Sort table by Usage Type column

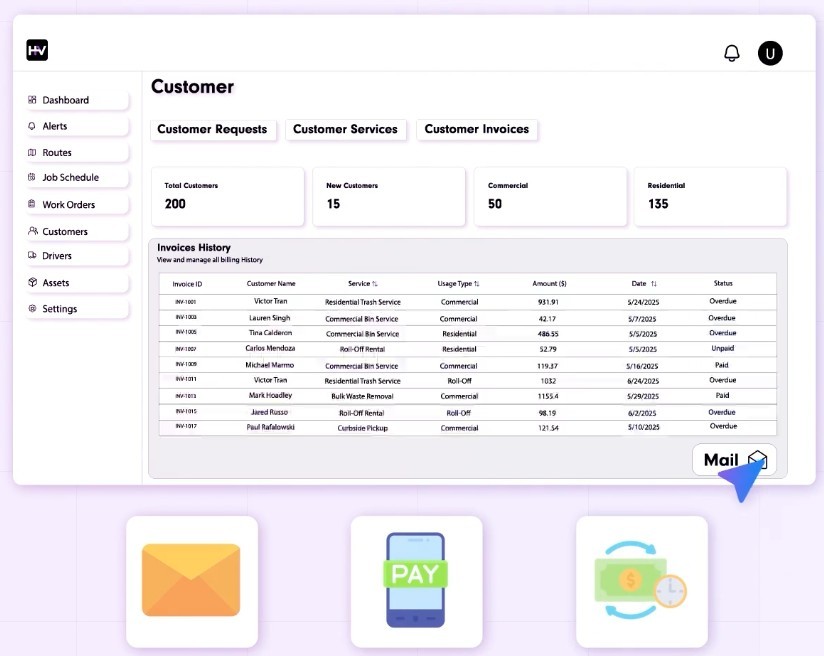pyautogui.click(x=459, y=284)
